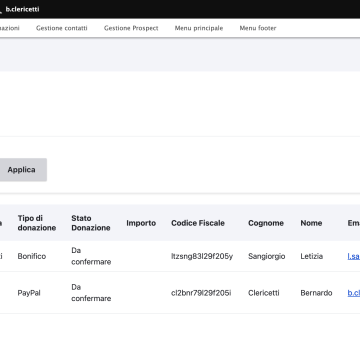Image resolution: width=360 pixels, height=360 pixels.
Task: Sort by Tipo di donazione column header
Action: (37, 223)
